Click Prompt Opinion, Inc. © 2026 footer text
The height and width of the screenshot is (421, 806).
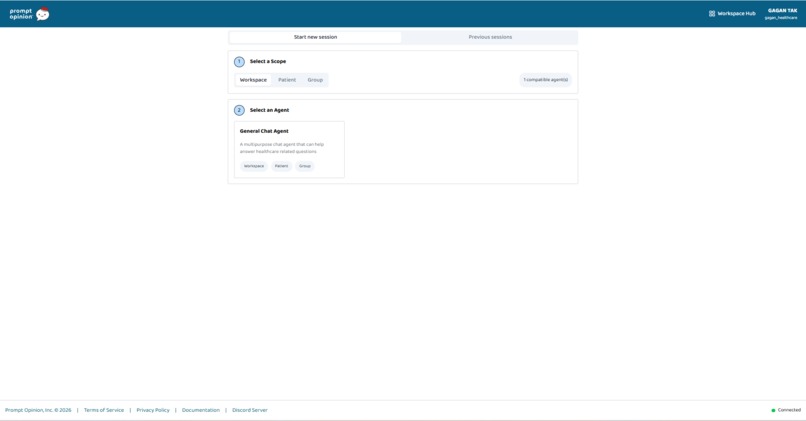[38, 410]
